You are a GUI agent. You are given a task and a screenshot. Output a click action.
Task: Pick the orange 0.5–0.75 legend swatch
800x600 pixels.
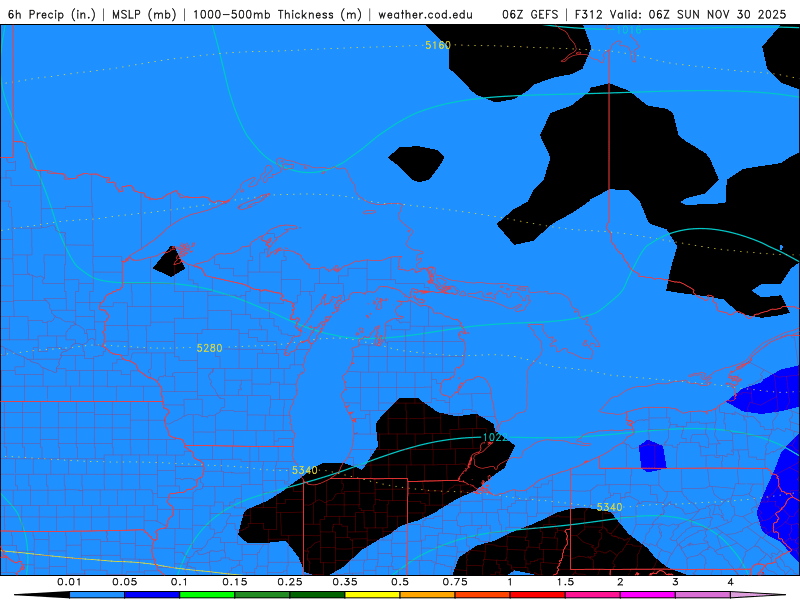tap(428, 595)
